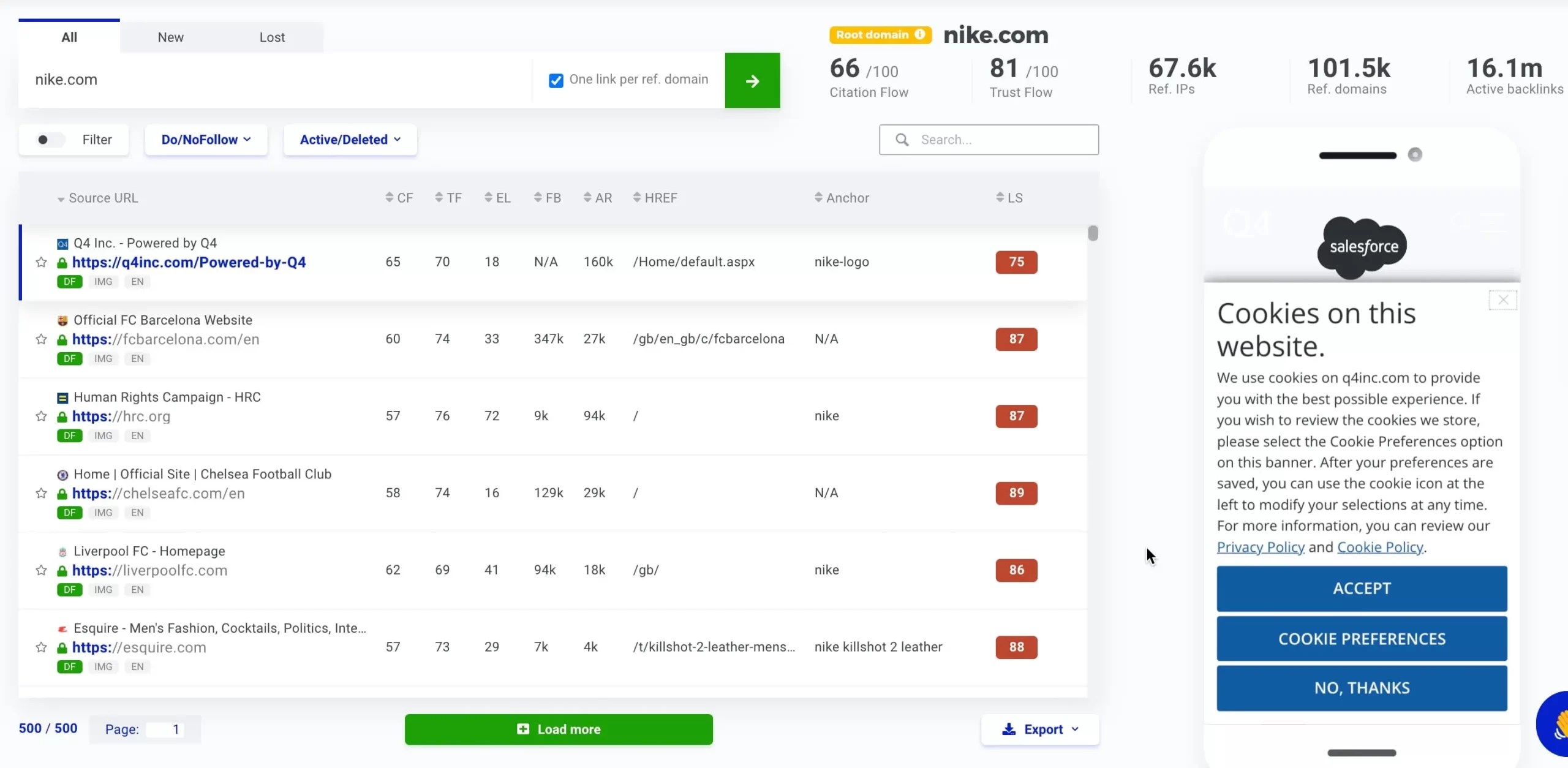The image size is (1568, 768).
Task: Click the magnifier icon in Search box
Action: click(x=902, y=140)
